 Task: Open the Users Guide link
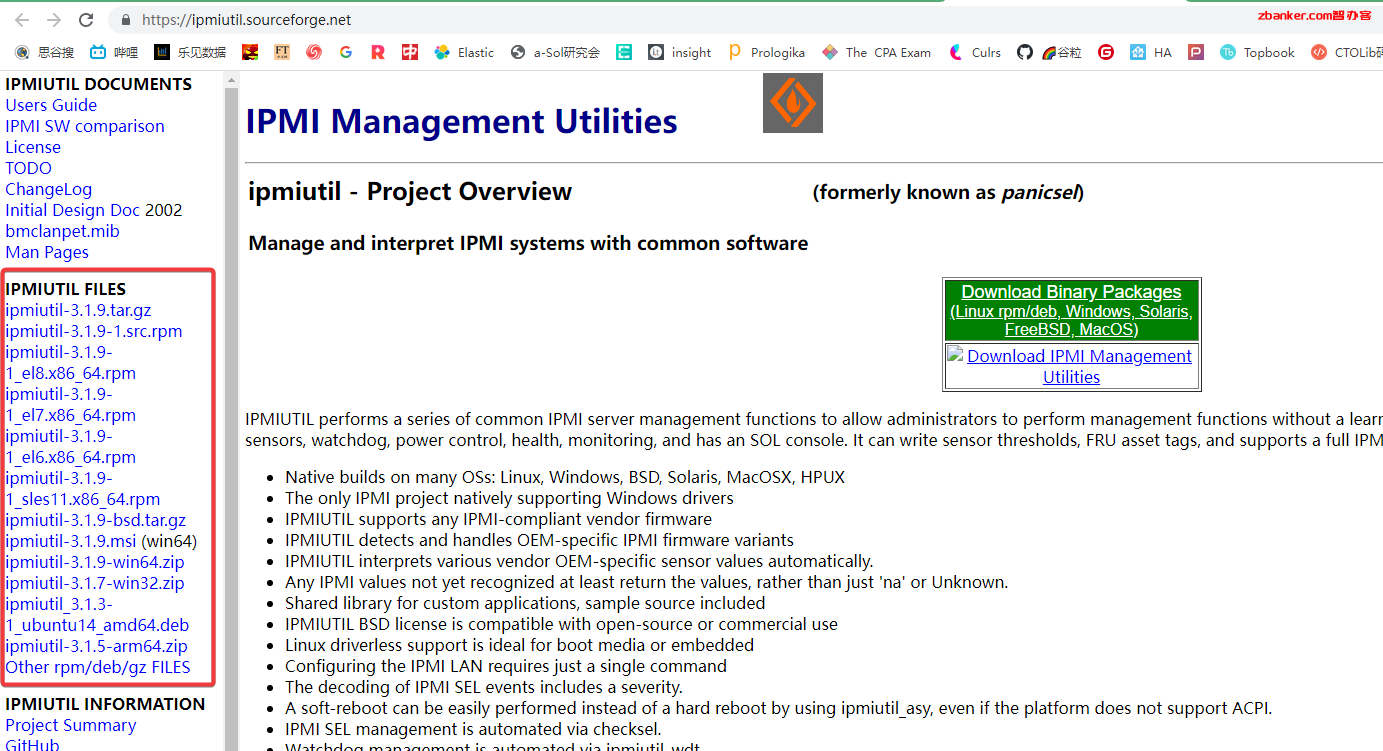coord(51,105)
